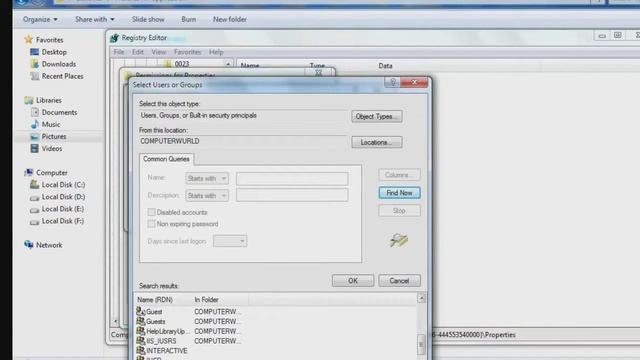Viewport: 640px width, 360px height.
Task: Open the Favorites menu in Registry Editor
Action: [187, 52]
